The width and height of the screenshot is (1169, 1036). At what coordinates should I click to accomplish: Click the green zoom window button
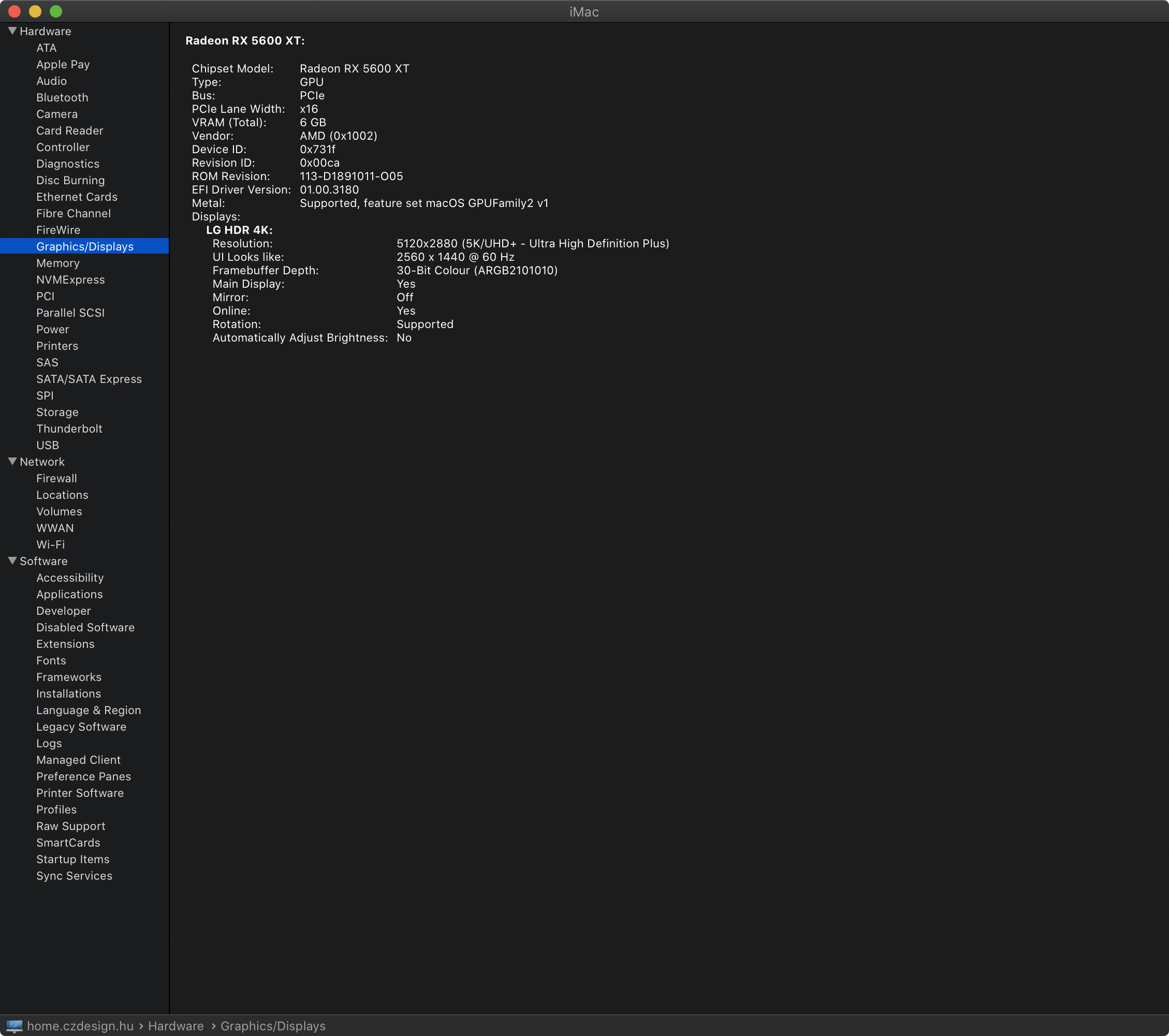[x=56, y=11]
